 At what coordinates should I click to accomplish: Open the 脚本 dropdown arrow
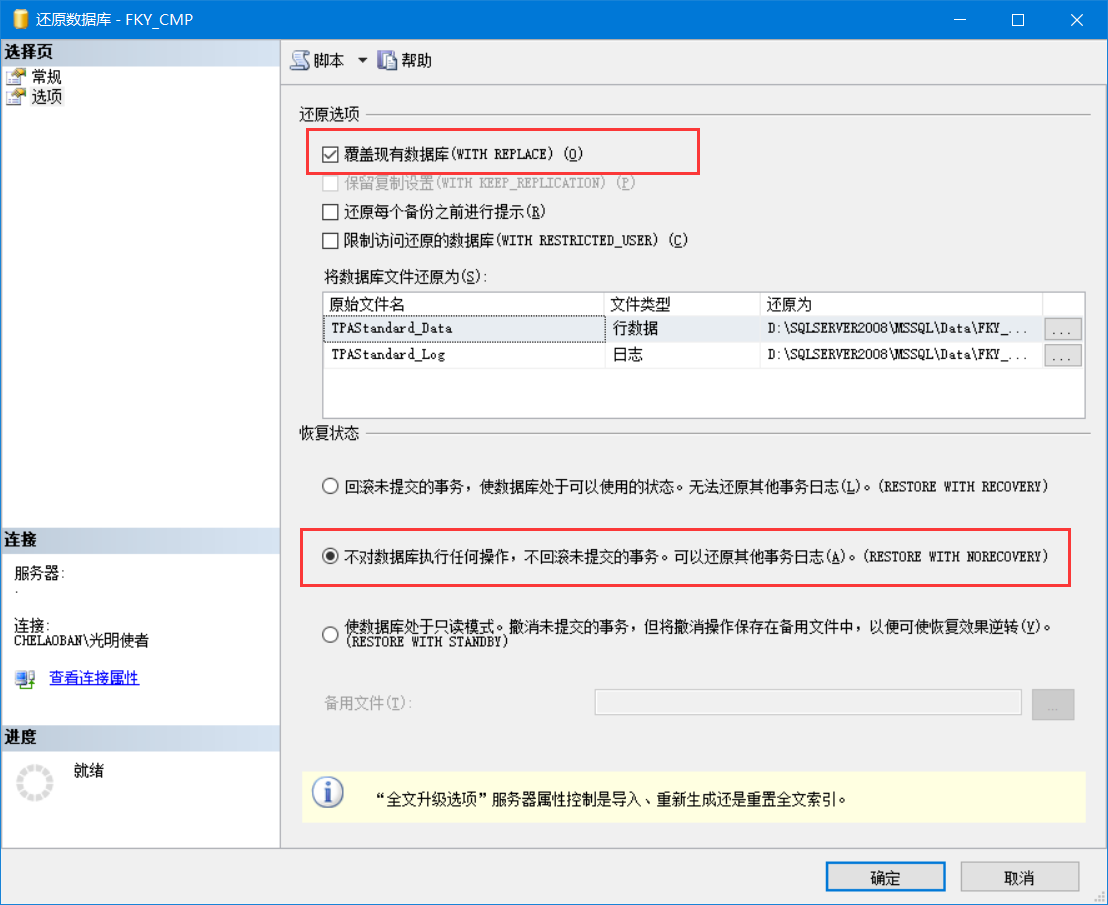point(362,60)
